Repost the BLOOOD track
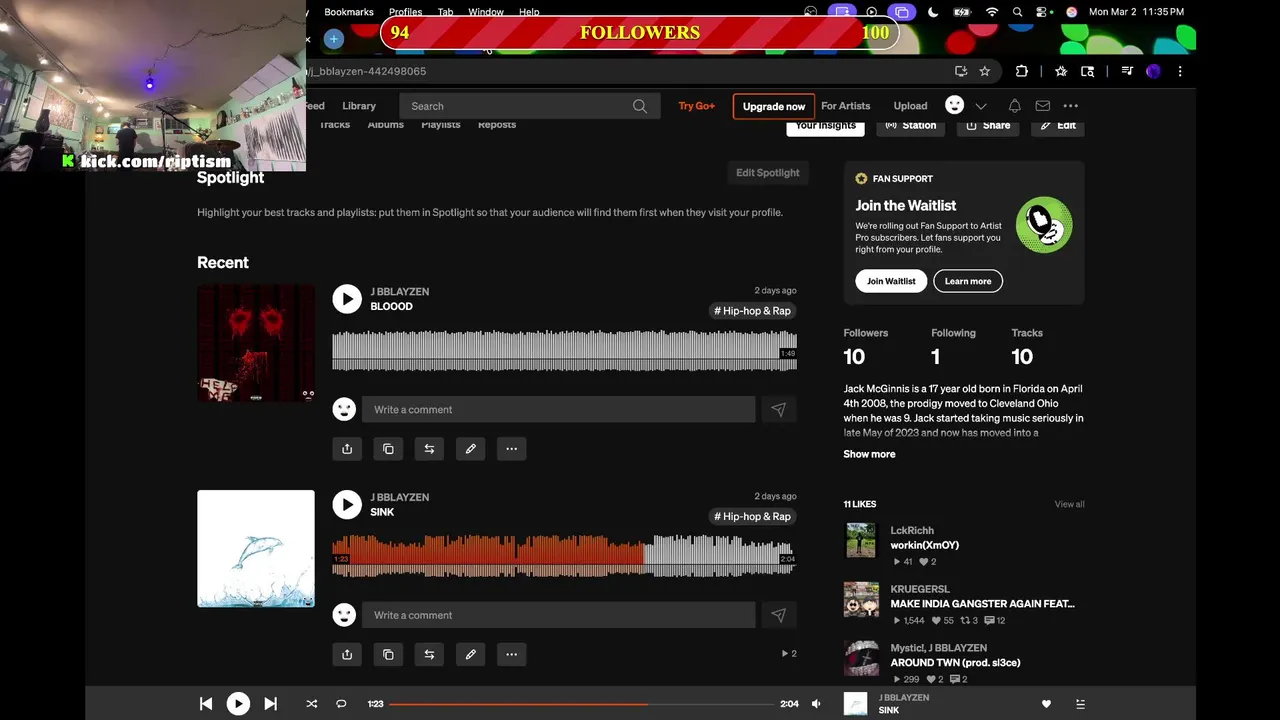Viewport: 1280px width, 720px height. coord(429,449)
